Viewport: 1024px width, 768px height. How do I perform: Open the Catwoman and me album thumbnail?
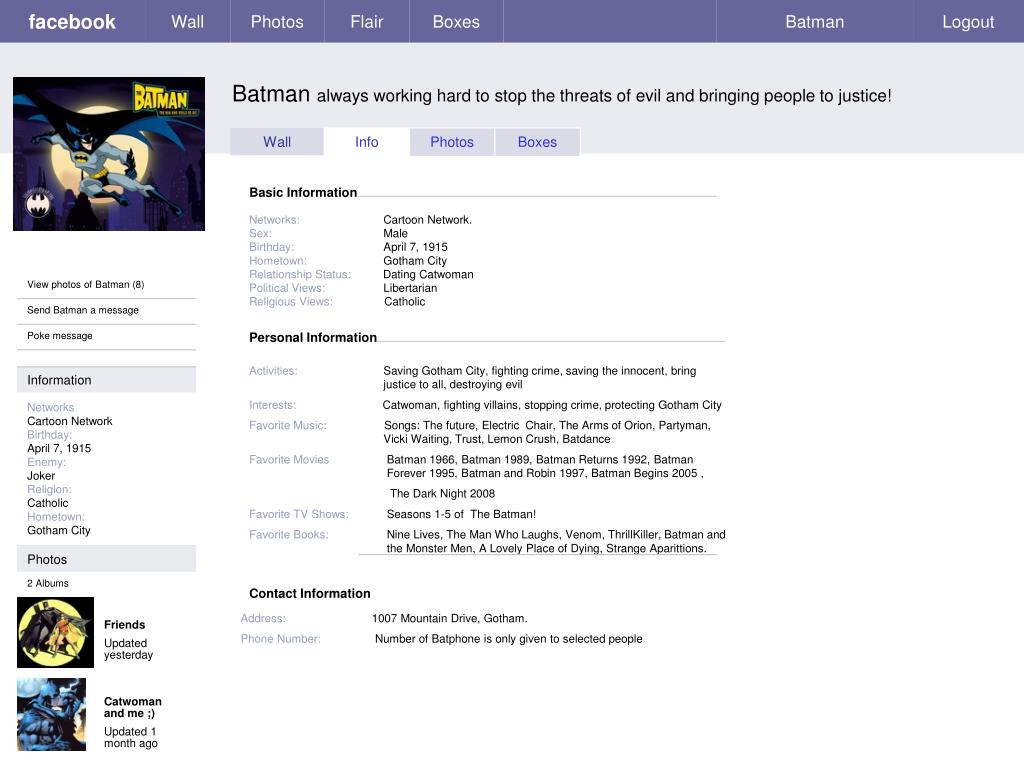[x=52, y=714]
